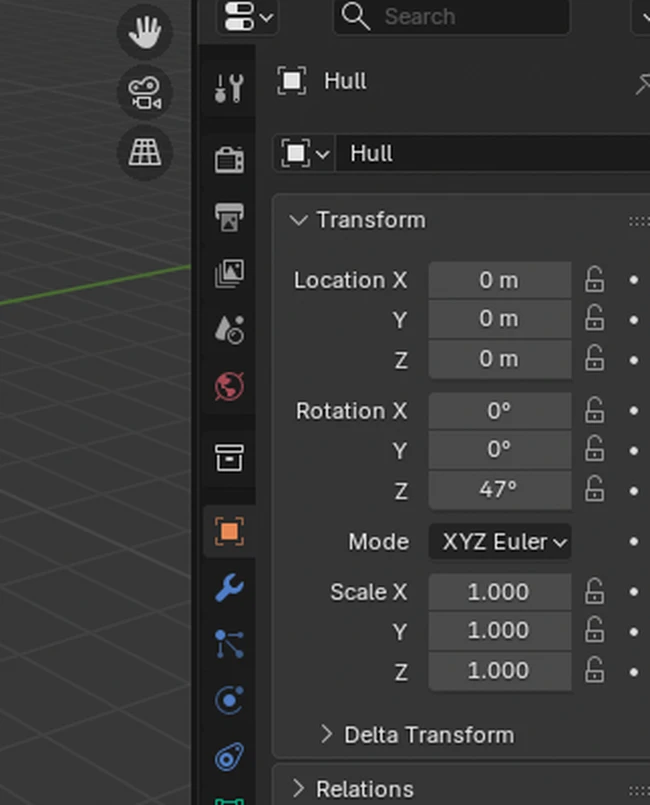Lock the Location X axis
Image resolution: width=650 pixels, height=805 pixels.
(595, 280)
